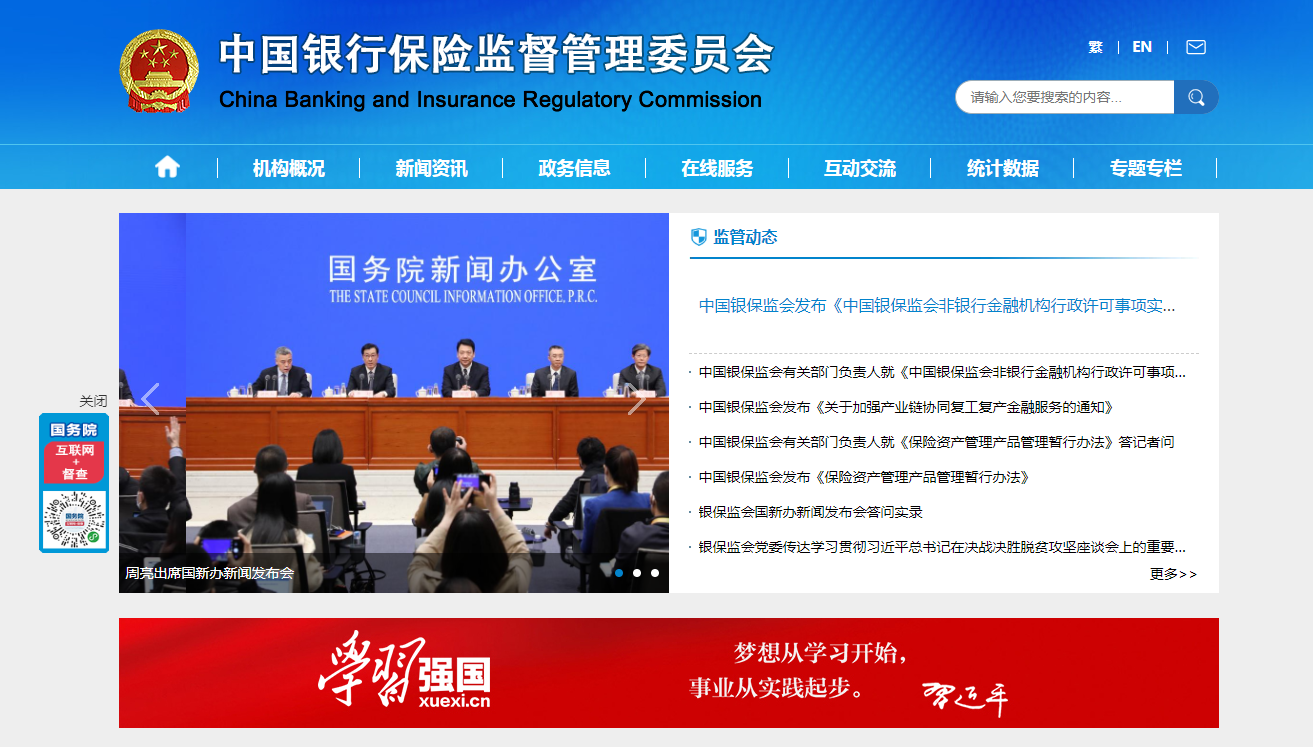Image resolution: width=1313 pixels, height=747 pixels.
Task: Click the magnifier search button
Action: pyautogui.click(x=1196, y=97)
